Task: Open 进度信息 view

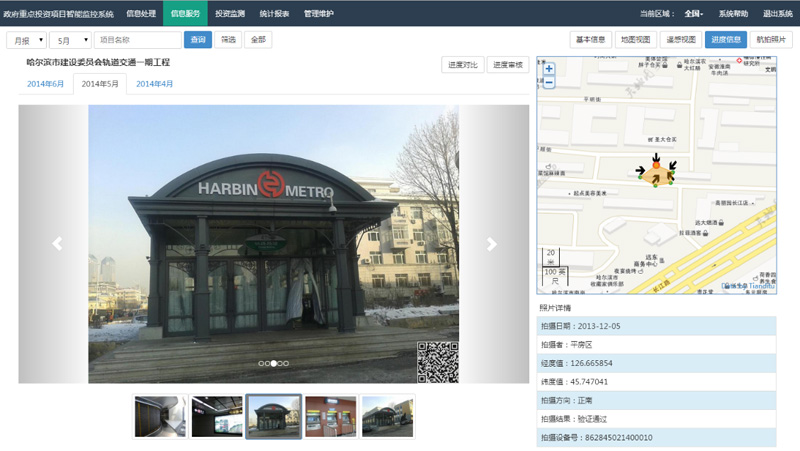Action: [x=726, y=40]
